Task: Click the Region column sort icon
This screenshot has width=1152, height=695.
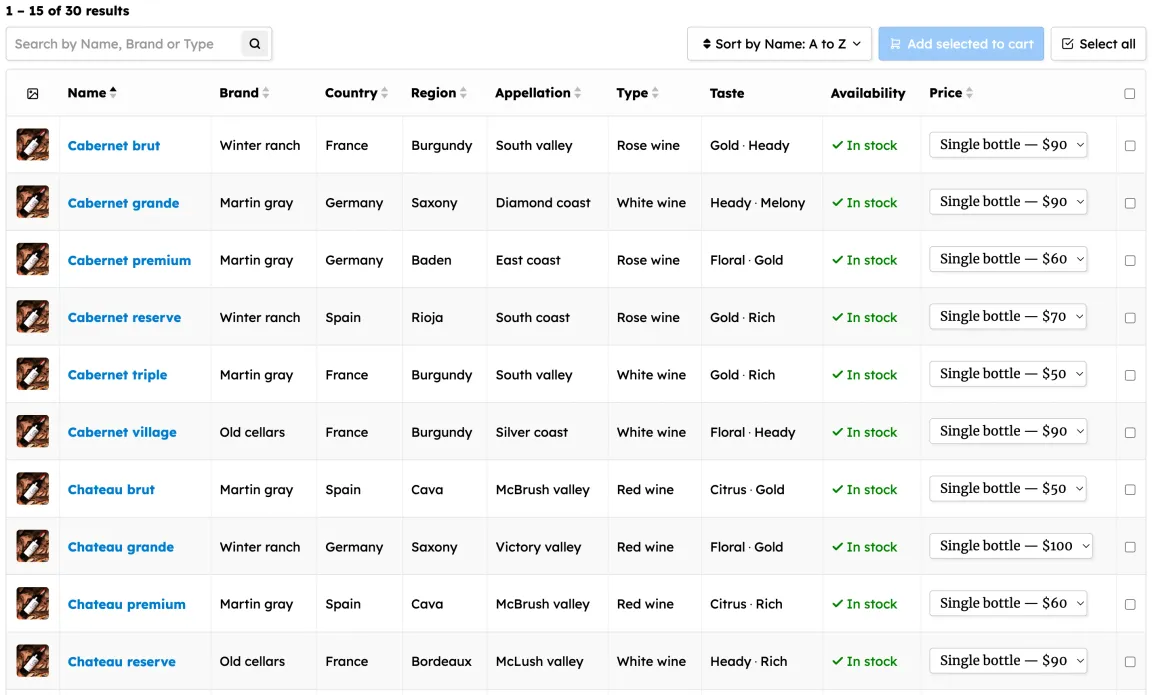Action: (464, 93)
